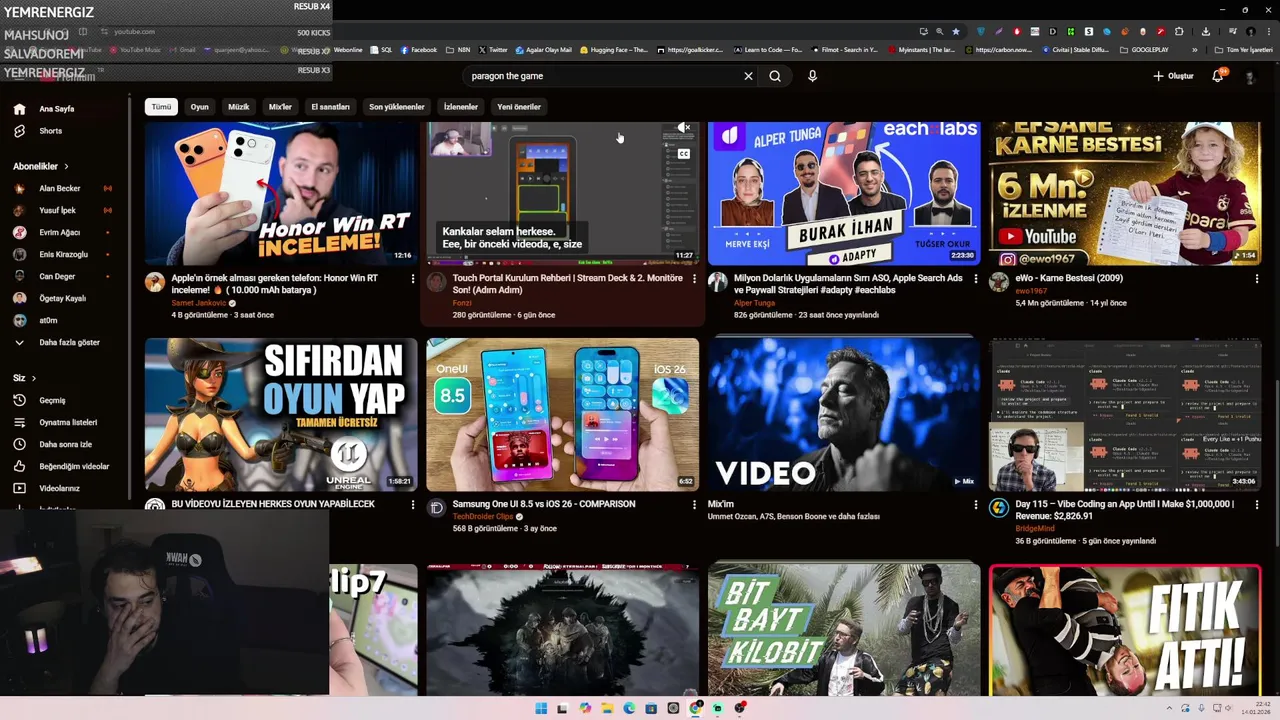Open Chrome downloads icon
The width and height of the screenshot is (1280, 720).
click(x=1206, y=31)
